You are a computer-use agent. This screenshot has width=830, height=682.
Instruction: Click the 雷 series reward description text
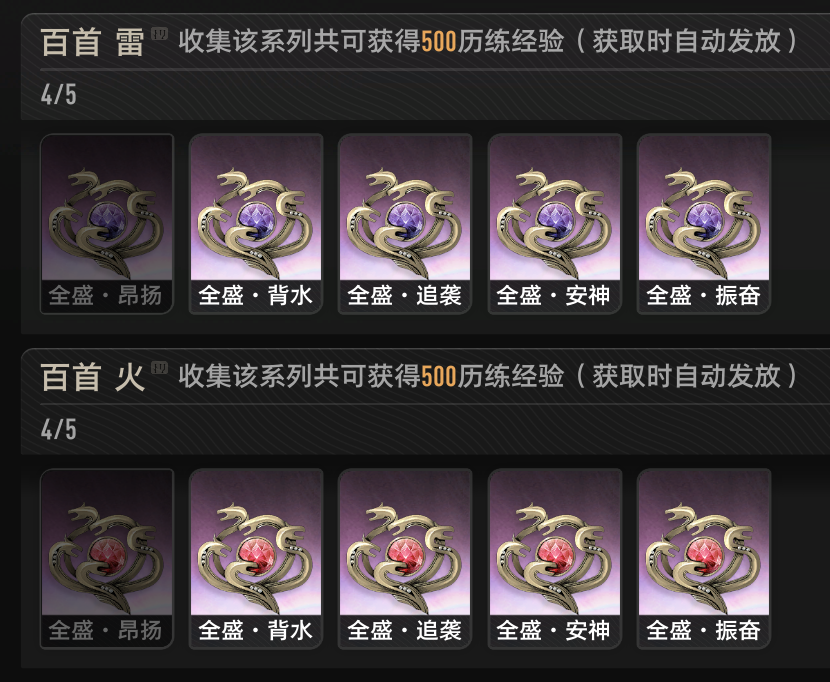(x=489, y=41)
